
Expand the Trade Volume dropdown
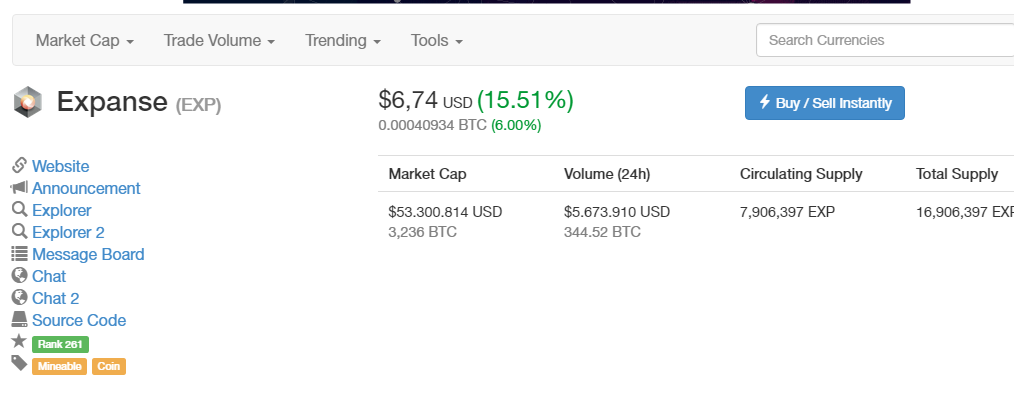pos(219,41)
